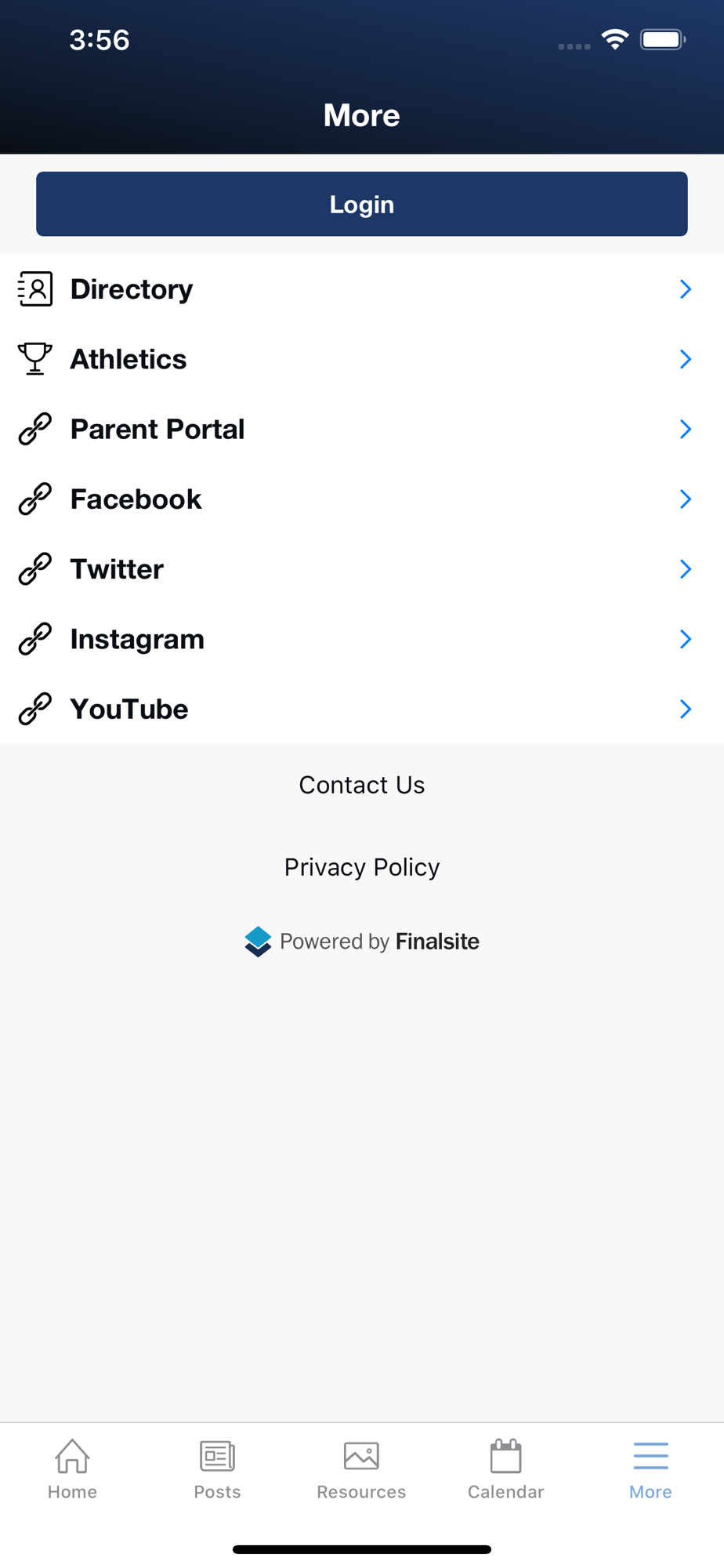This screenshot has height=1568, width=724.
Task: Tap the link icon beside Instagram
Action: point(35,639)
